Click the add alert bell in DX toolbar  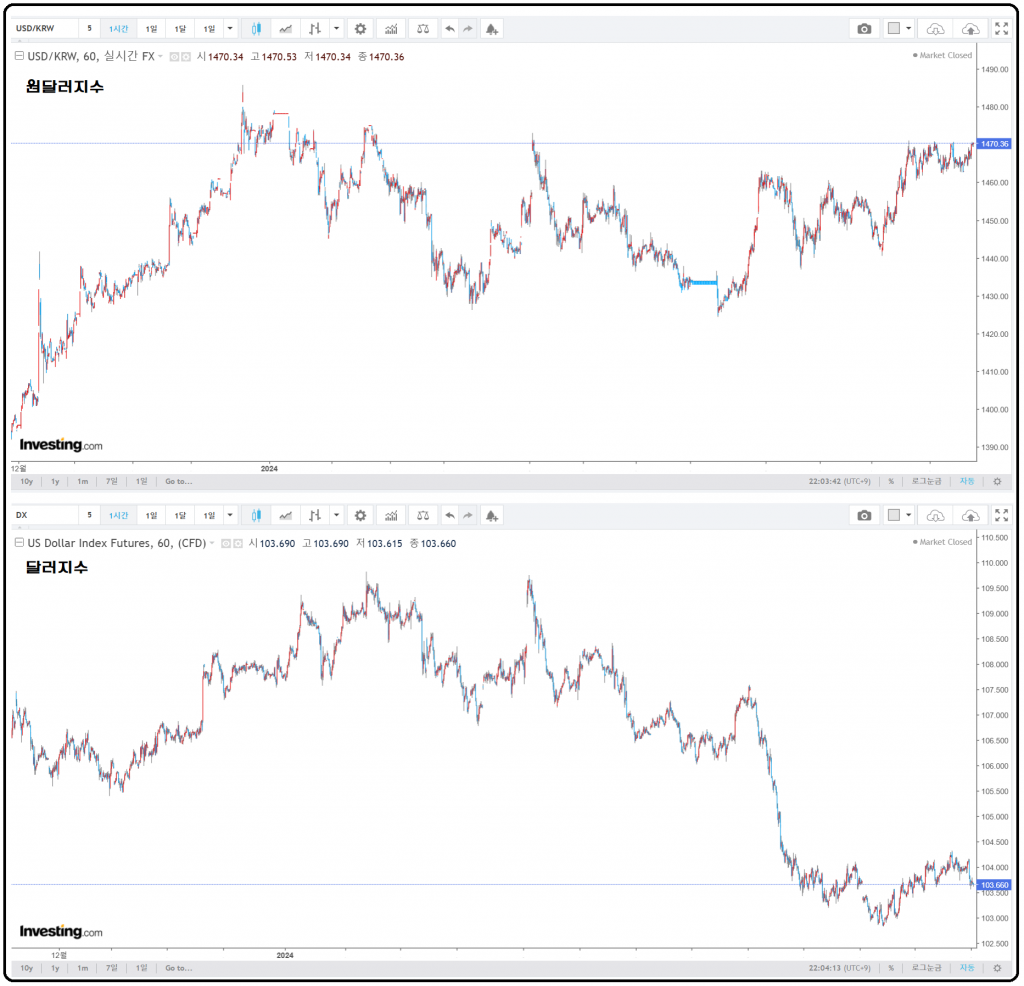pyautogui.click(x=491, y=516)
